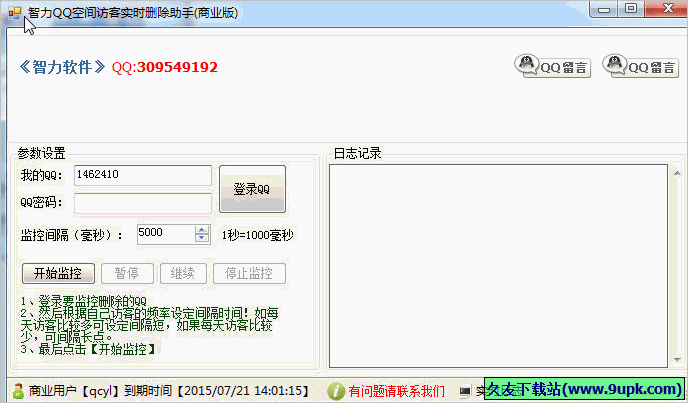This screenshot has width=688, height=403.
Task: Click the commercial user icon in status bar
Action: (18, 391)
